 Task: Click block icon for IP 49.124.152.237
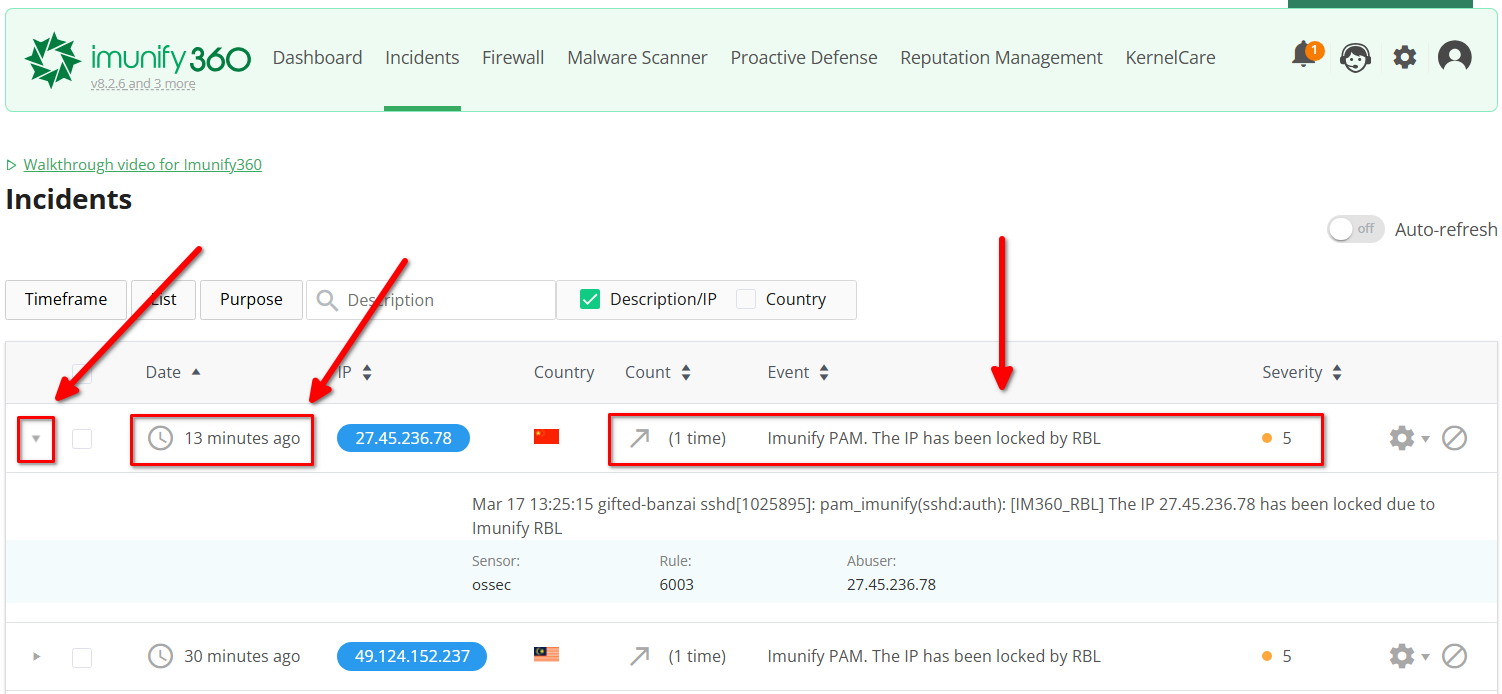click(x=1454, y=656)
